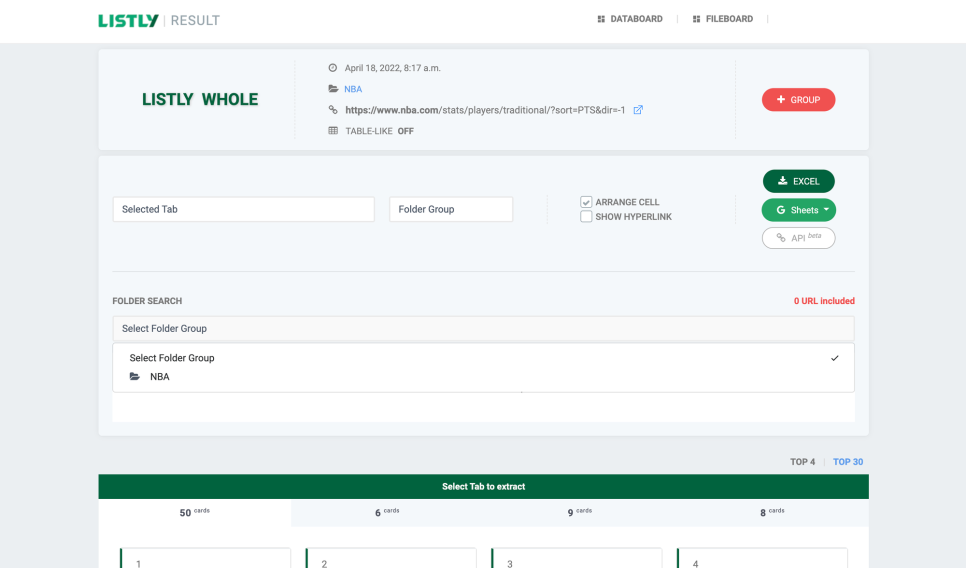Click the RESULT text in the header
Image resolution: width=966 pixels, height=568 pixels.
[195, 20]
